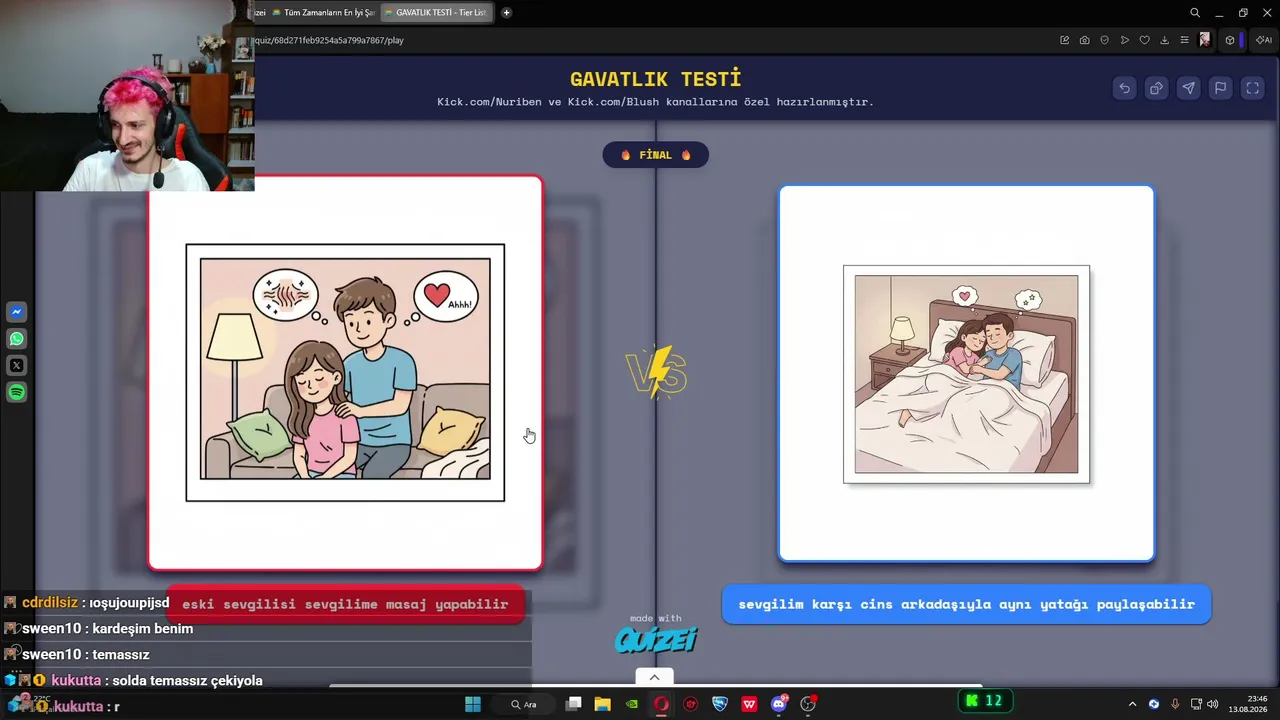Image resolution: width=1280 pixels, height=720 pixels.
Task: Select the 'GAVATLIK TESTİ - Tier List' tab
Action: point(437,13)
